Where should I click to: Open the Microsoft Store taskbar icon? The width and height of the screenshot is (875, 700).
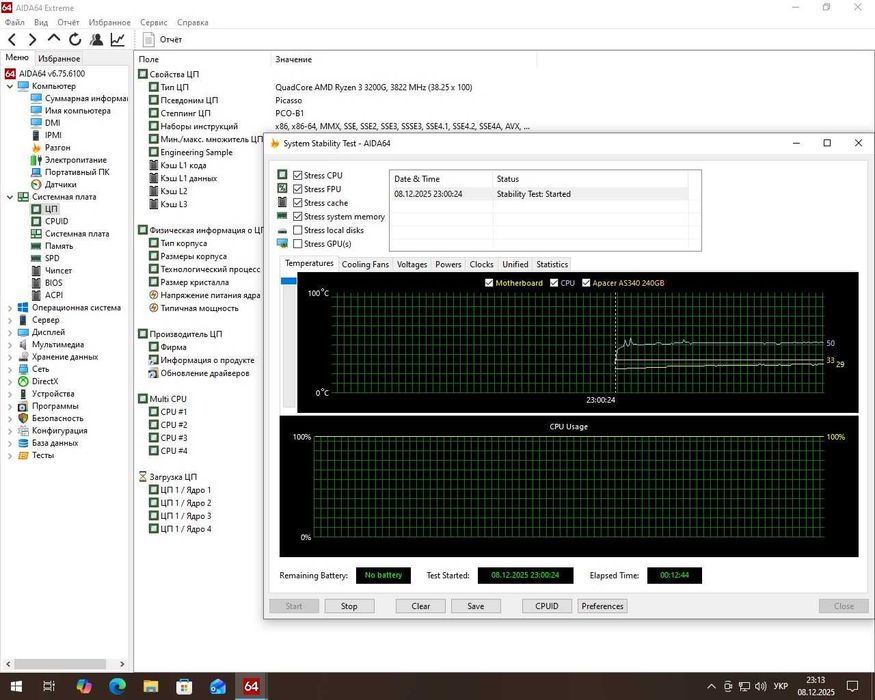click(x=184, y=686)
